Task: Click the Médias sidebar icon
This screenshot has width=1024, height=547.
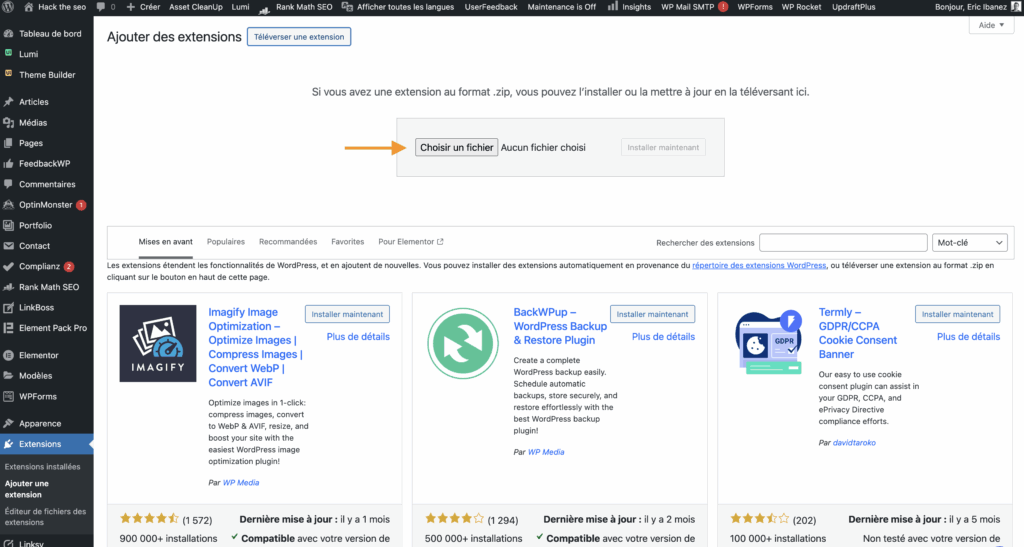Action: (8, 123)
